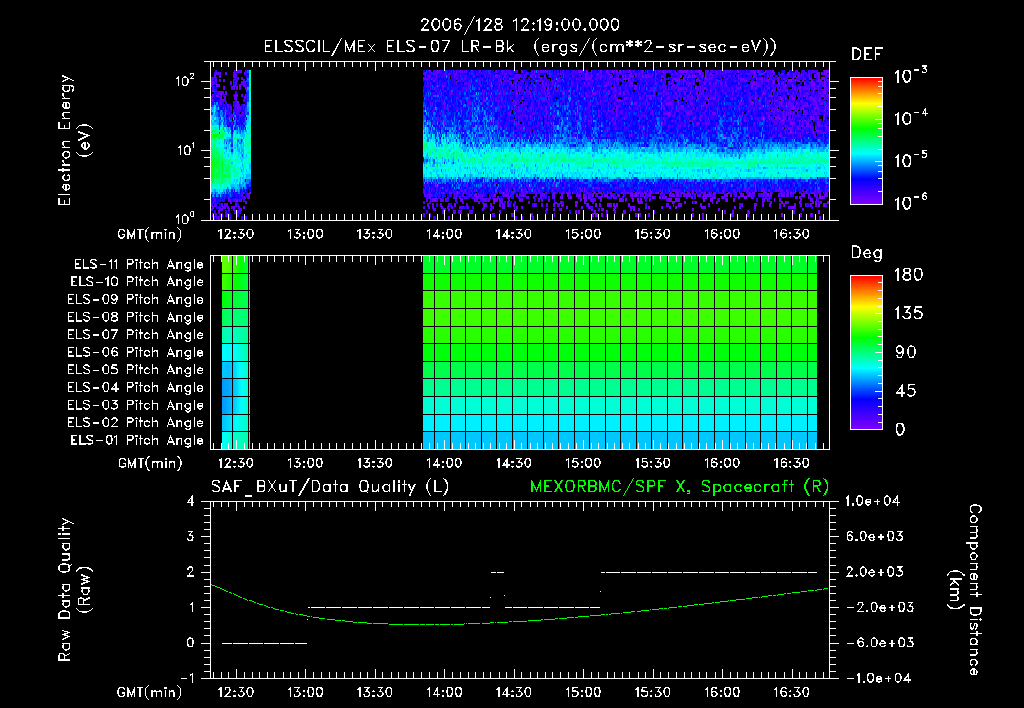Click the ELS-10 Pitch Angle row label

[x=137, y=282]
